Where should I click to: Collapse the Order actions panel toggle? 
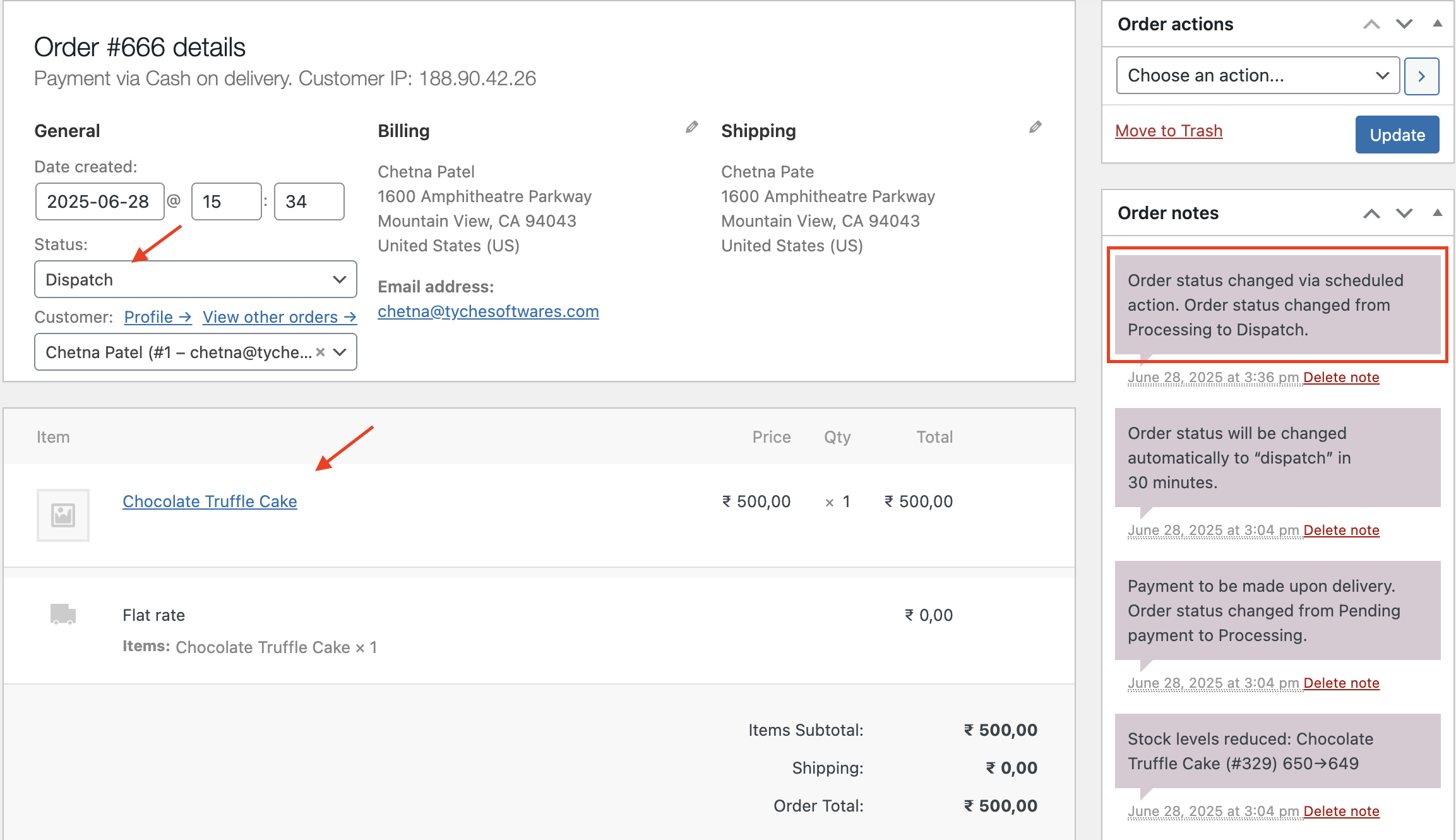[x=1438, y=23]
